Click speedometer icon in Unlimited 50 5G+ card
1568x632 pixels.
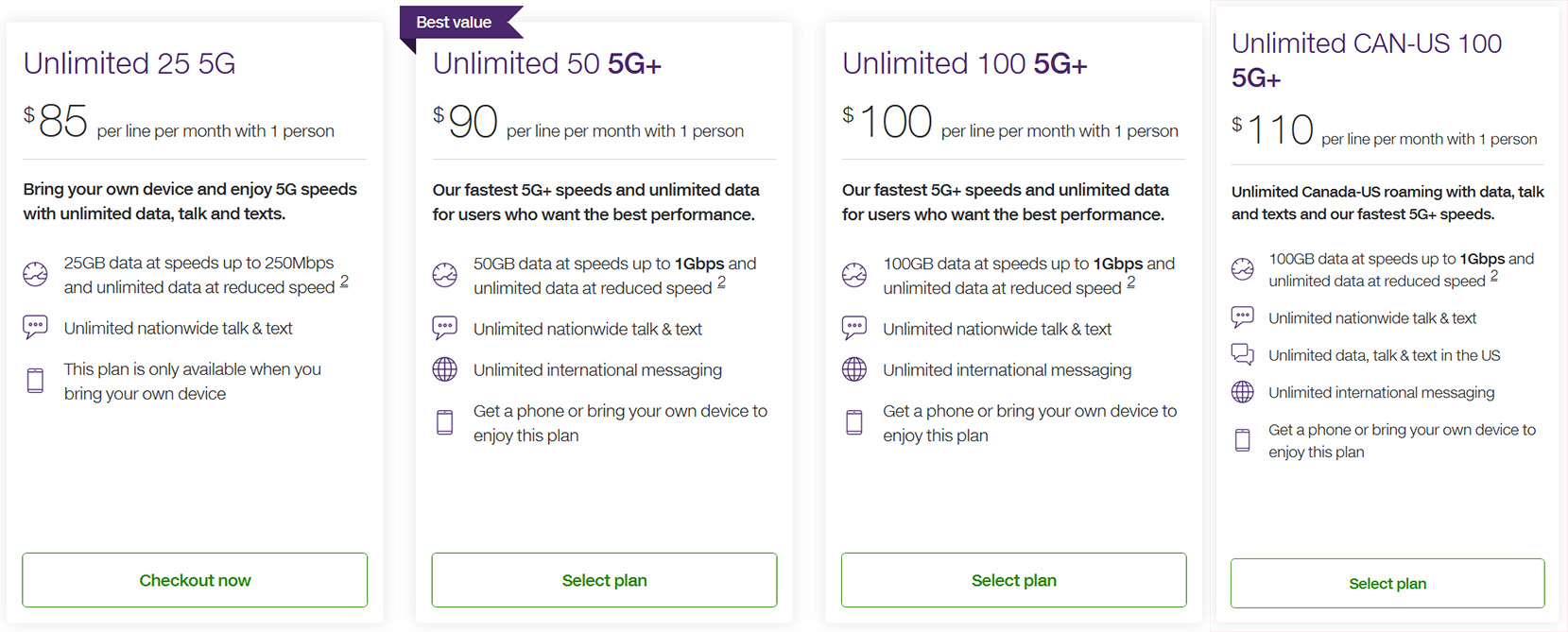point(444,275)
